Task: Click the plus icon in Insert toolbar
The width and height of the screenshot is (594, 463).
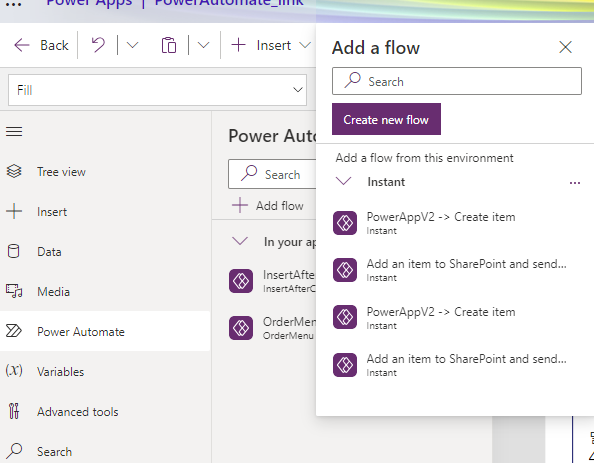Action: tap(238, 45)
